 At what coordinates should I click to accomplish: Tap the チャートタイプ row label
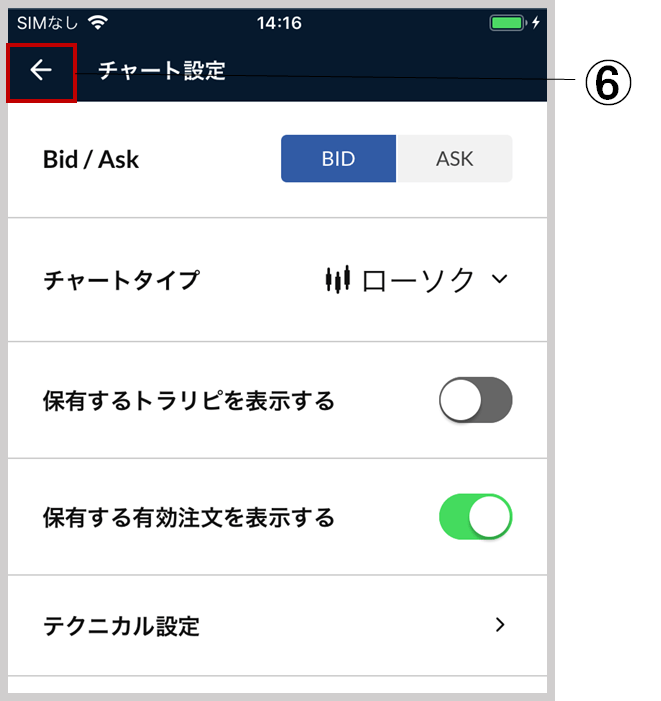click(121, 280)
